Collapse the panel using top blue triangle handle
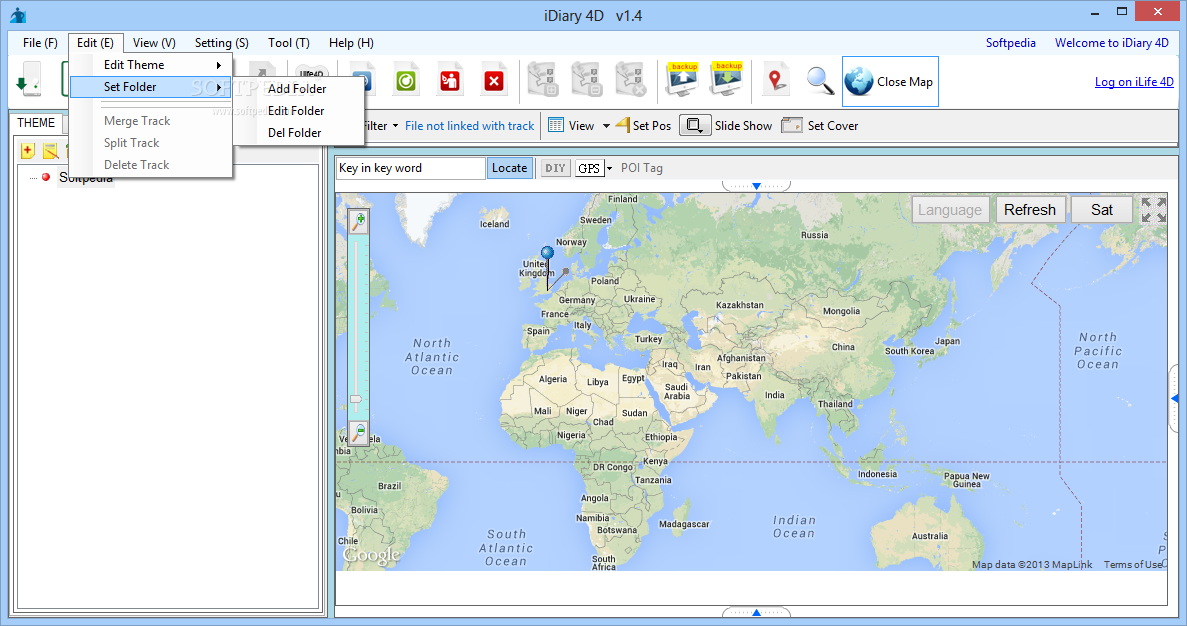This screenshot has height=626, width=1187. click(x=756, y=185)
